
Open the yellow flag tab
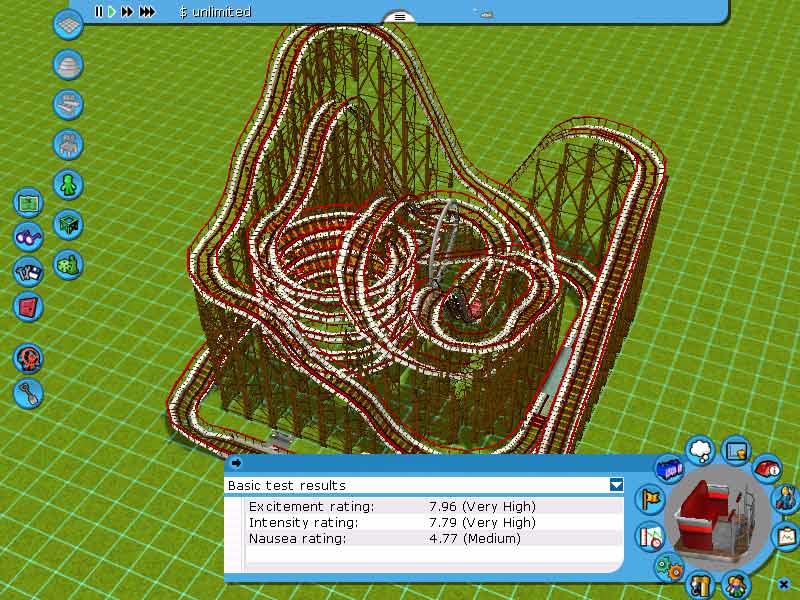651,499
